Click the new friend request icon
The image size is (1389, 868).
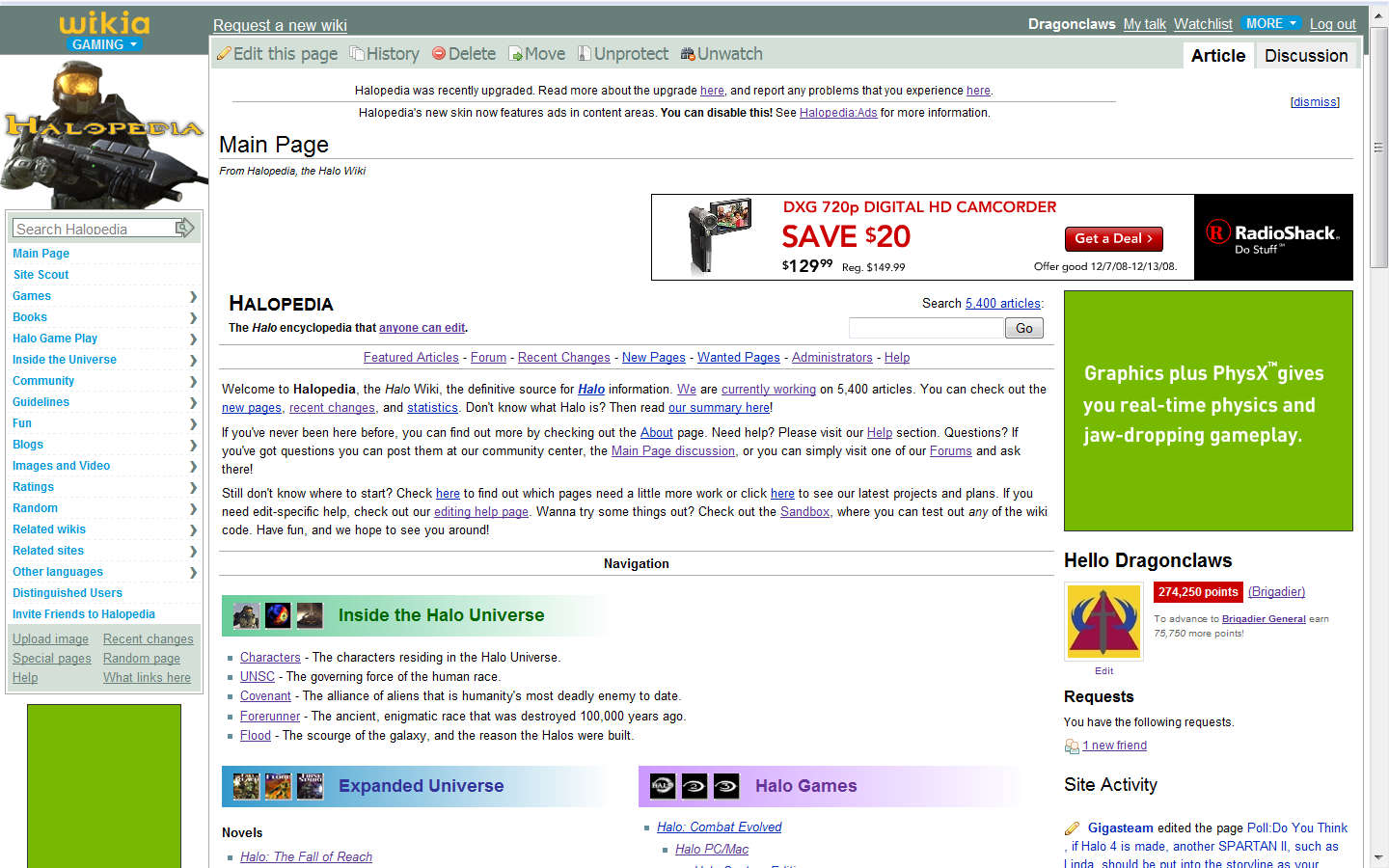pyautogui.click(x=1072, y=746)
